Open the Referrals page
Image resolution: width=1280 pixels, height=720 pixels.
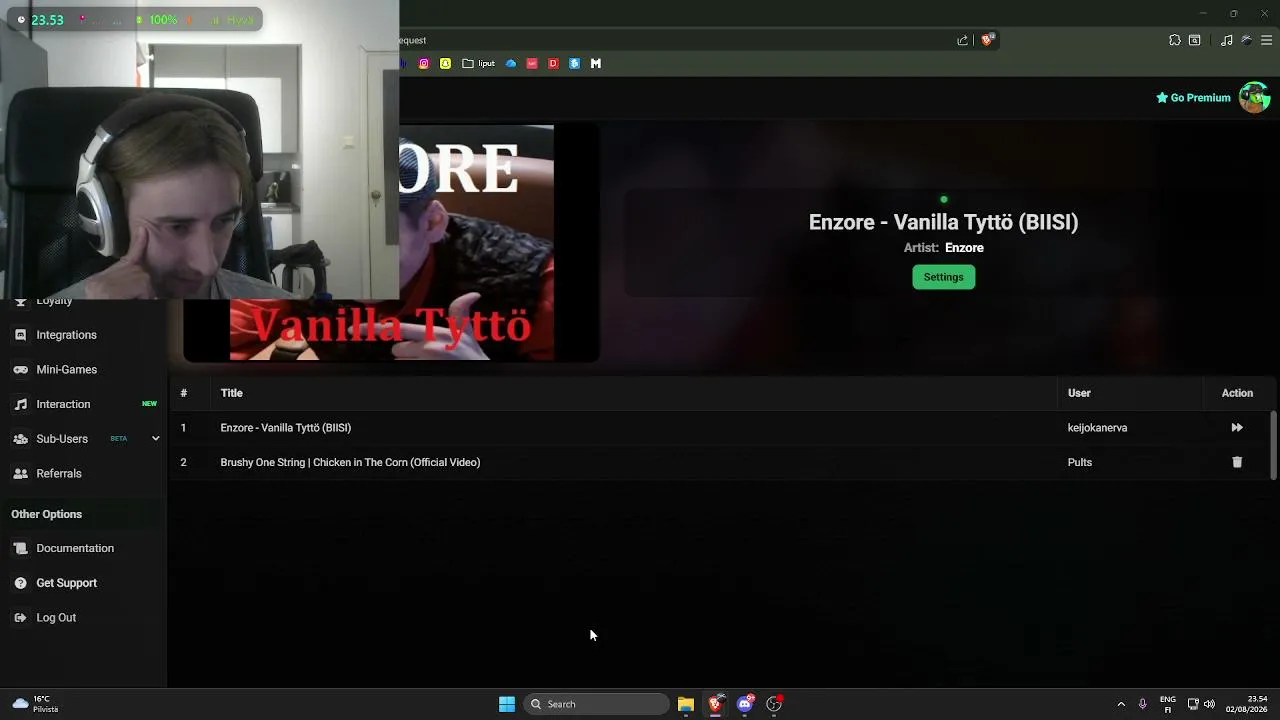click(59, 474)
